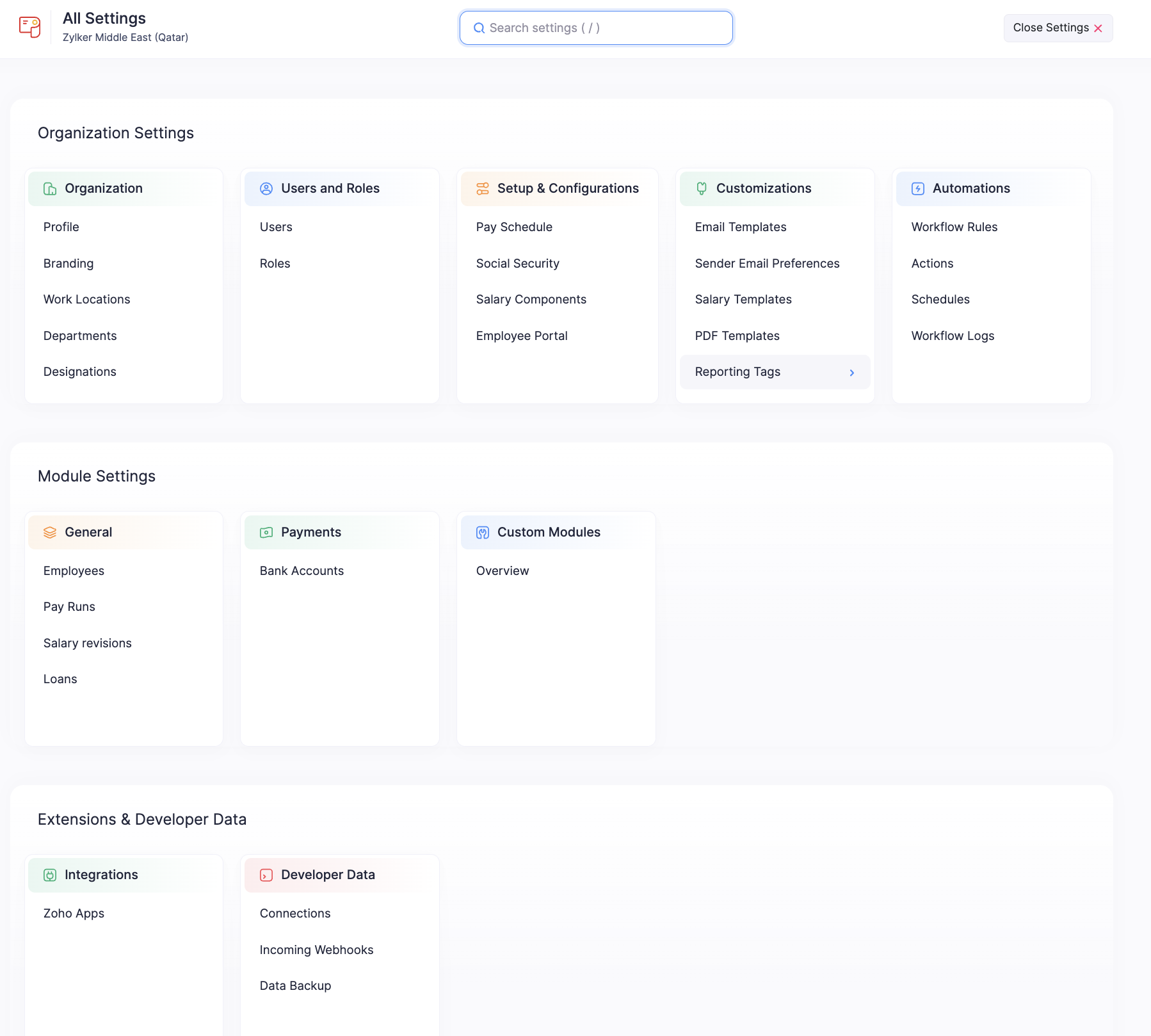
Task: Click the Users and Roles person icon
Action: (266, 189)
